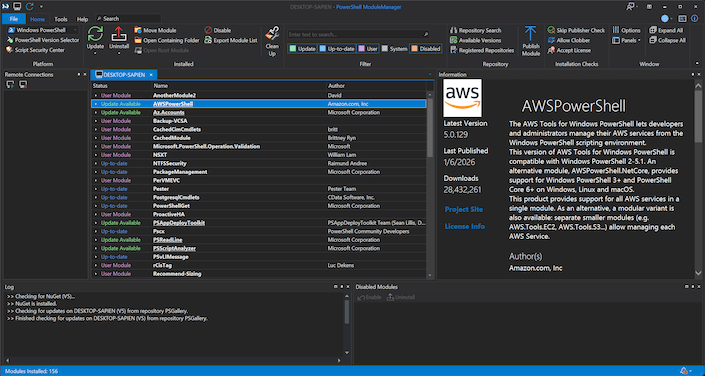Click the first icon in Remote Connections panel
This screenshot has height=376, width=705.
click(11, 85)
